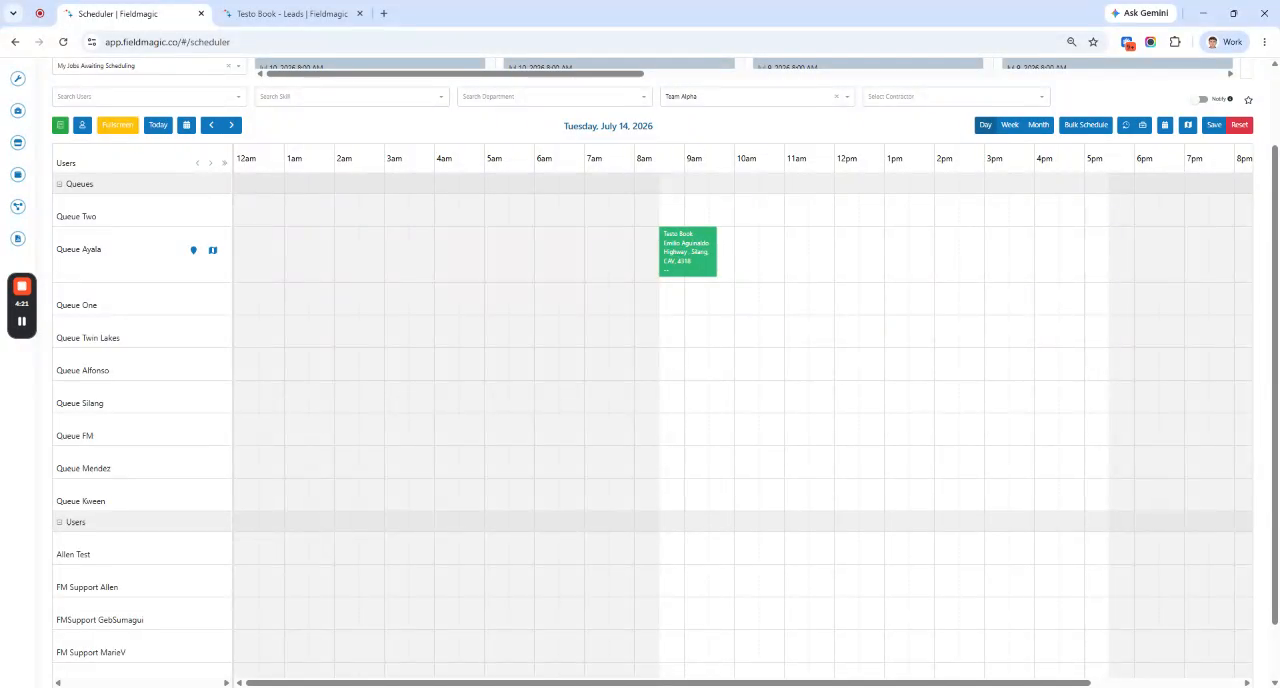
Task: Go to next day with right arrow
Action: click(231, 125)
